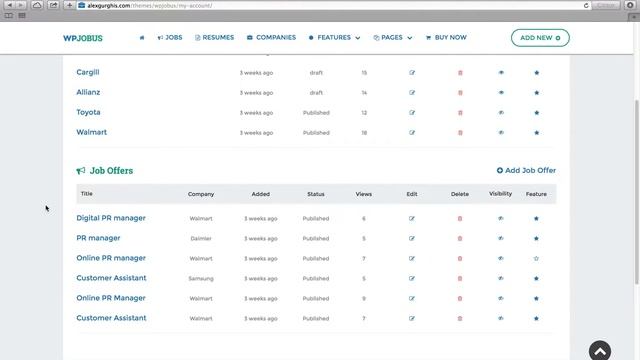This screenshot has height=360, width=640.
Task: Open the Buy Now menu item
Action: pos(446,38)
